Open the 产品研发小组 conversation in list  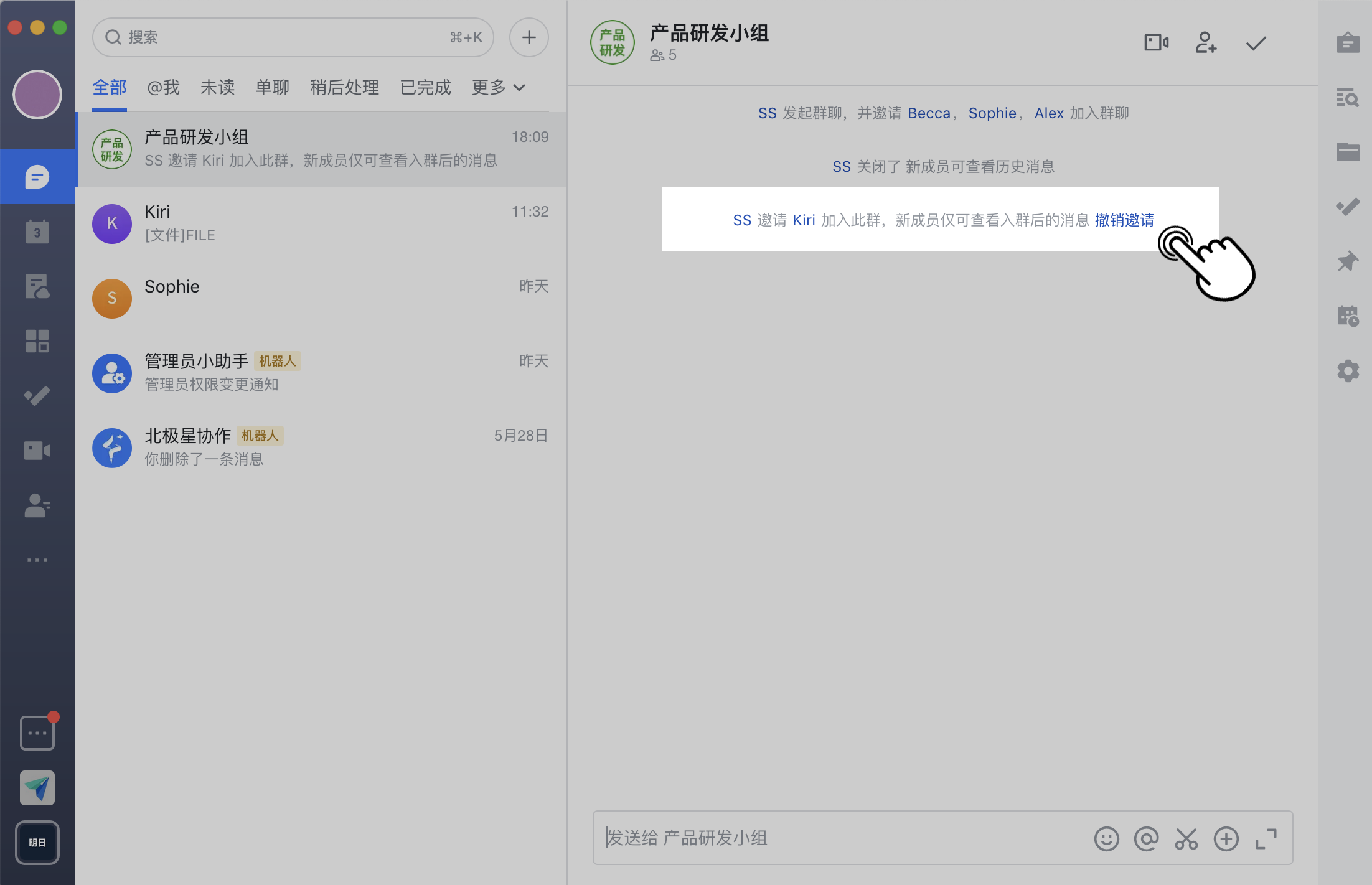(x=321, y=149)
